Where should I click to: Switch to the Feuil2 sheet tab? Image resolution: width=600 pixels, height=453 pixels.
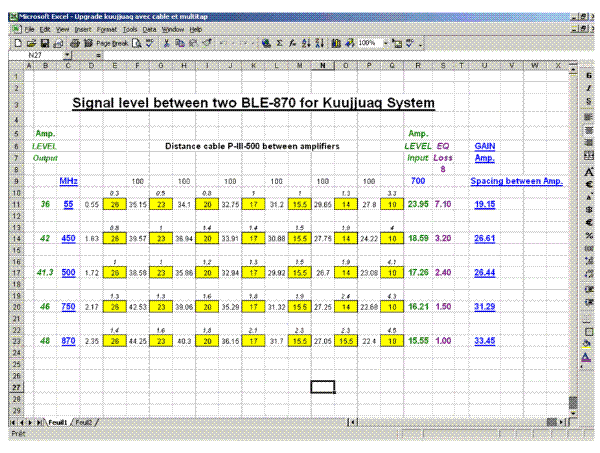[84, 422]
